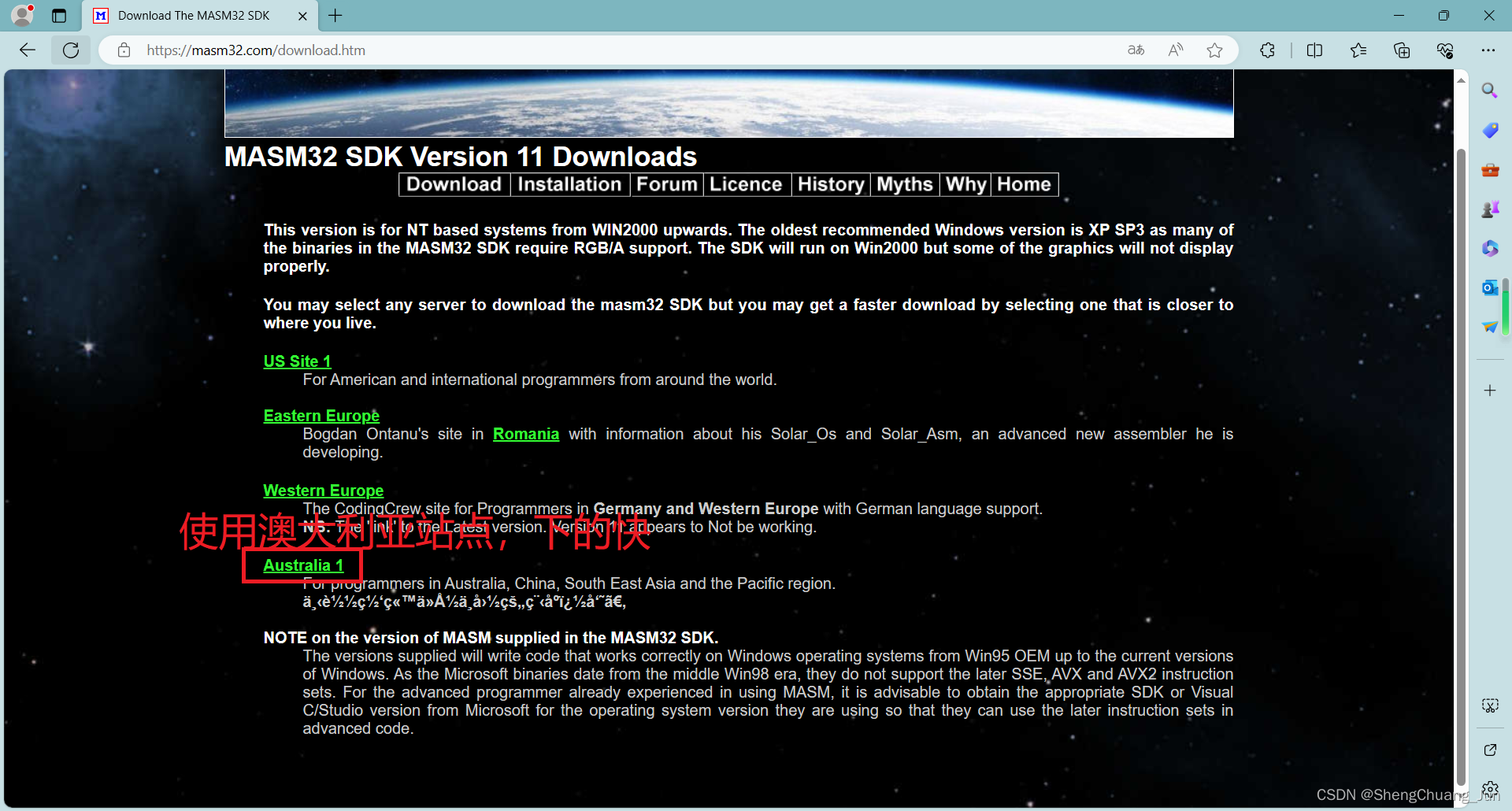1512x811 pixels.
Task: Go to the Installation page
Action: [x=569, y=184]
